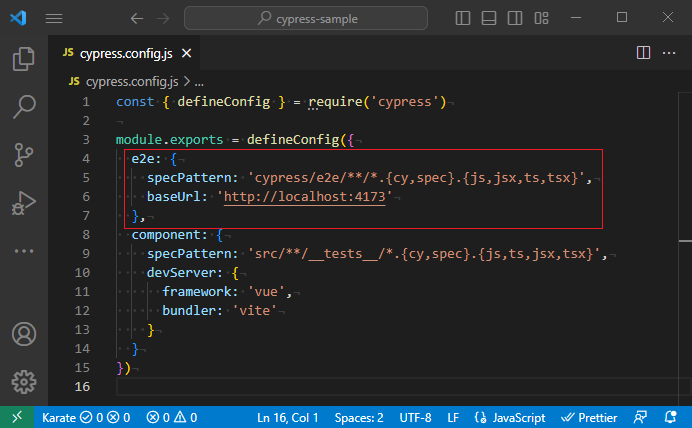
Task: Click line number 4 in the gutter
Action: click(x=86, y=158)
